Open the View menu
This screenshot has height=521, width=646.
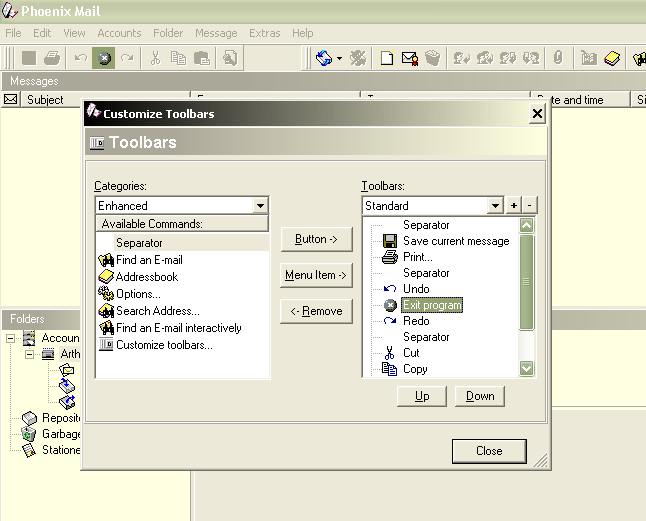pyautogui.click(x=74, y=33)
